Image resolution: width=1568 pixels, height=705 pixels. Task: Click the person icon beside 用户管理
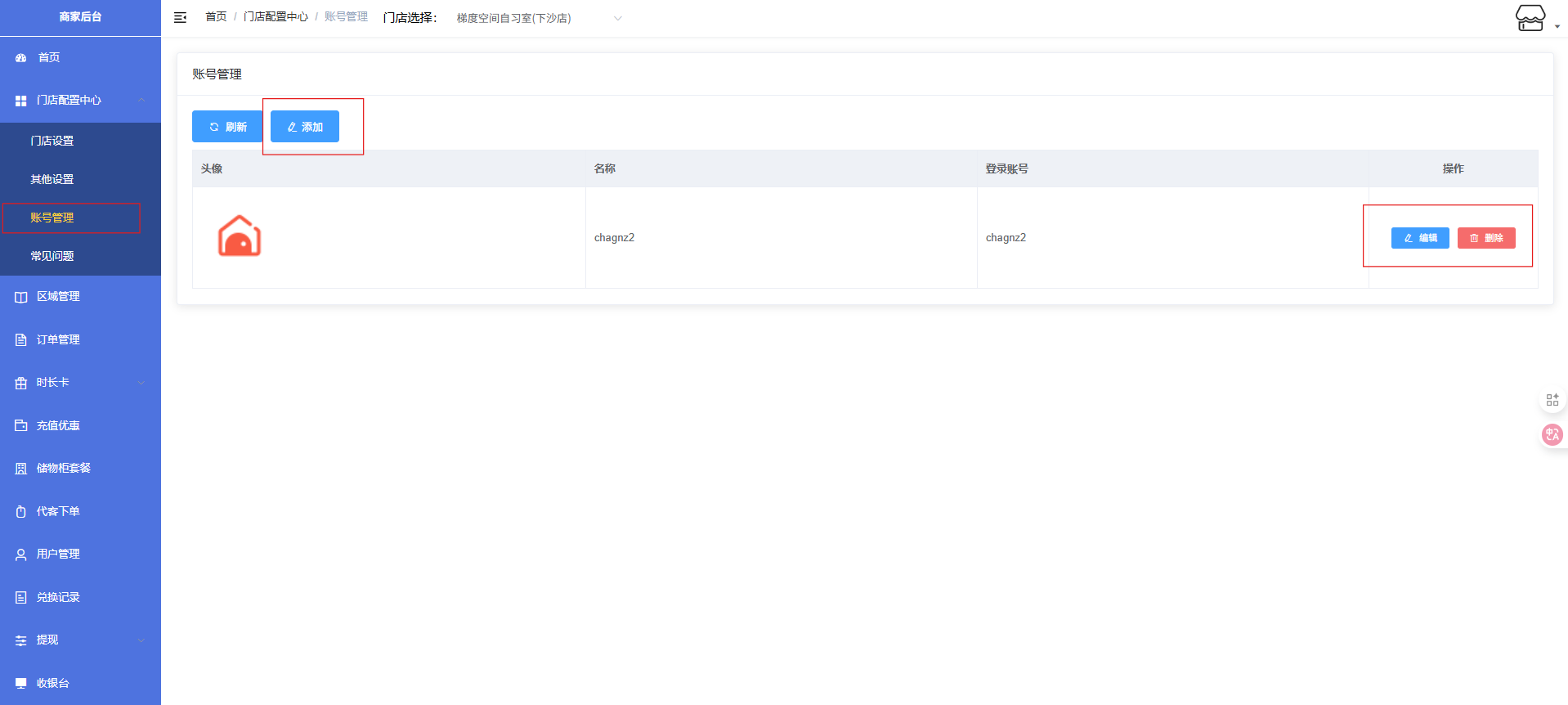21,555
